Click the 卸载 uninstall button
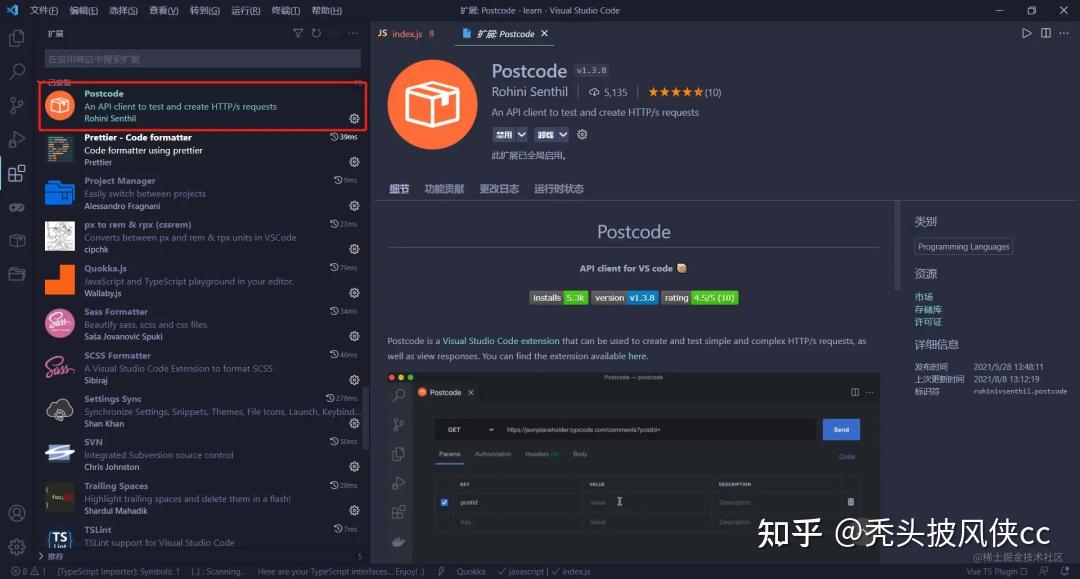 (x=546, y=134)
